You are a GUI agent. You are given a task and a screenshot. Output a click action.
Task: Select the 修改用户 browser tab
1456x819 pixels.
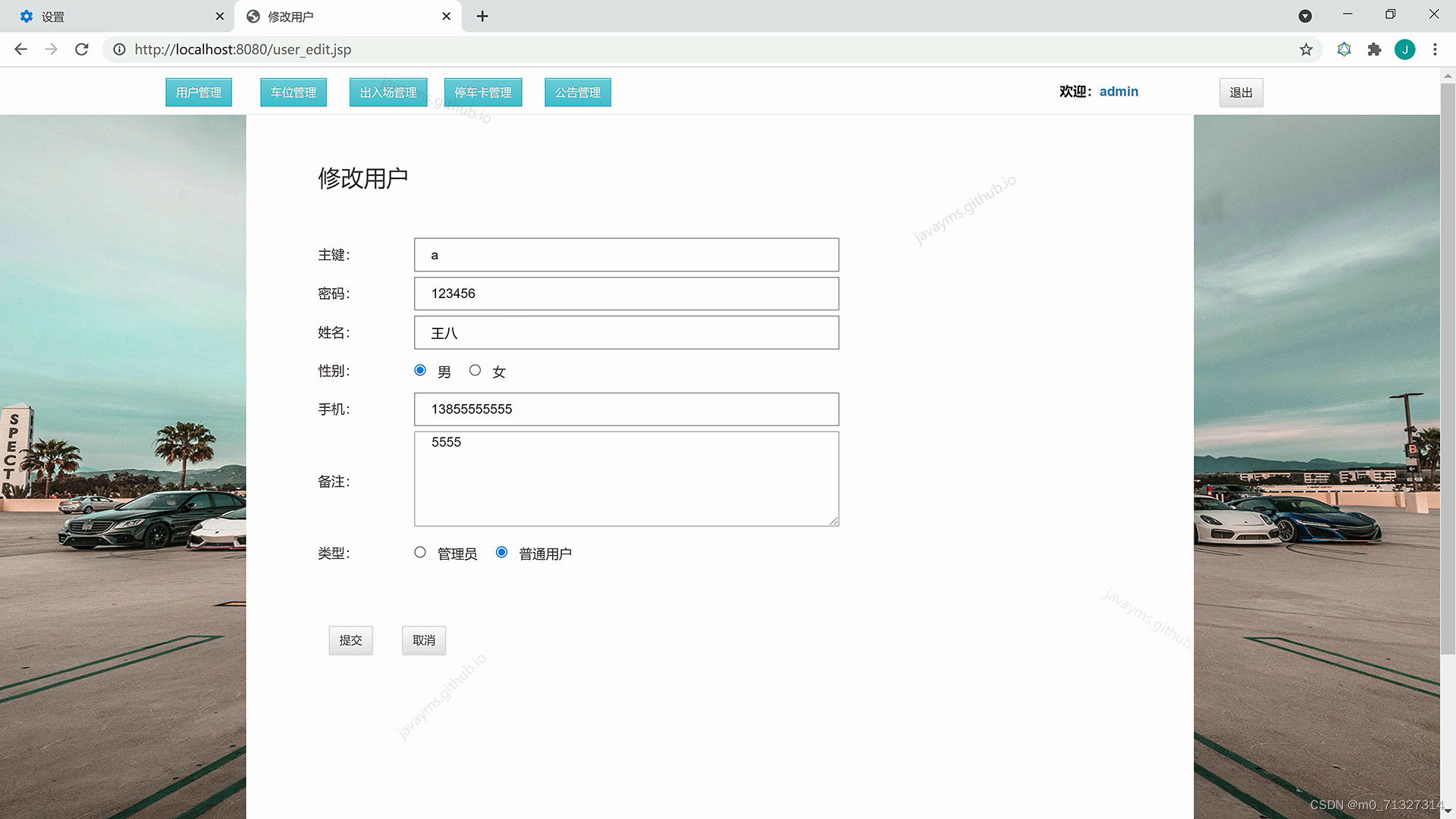pyautogui.click(x=349, y=16)
